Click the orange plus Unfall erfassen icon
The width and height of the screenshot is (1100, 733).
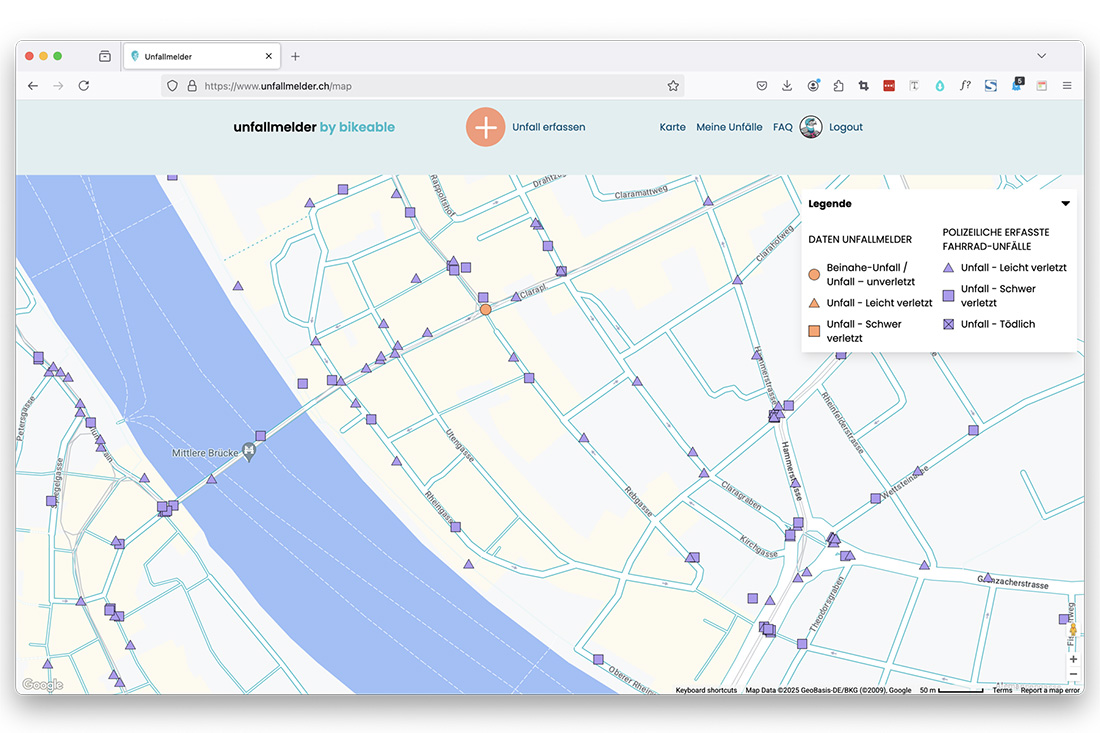tap(485, 127)
